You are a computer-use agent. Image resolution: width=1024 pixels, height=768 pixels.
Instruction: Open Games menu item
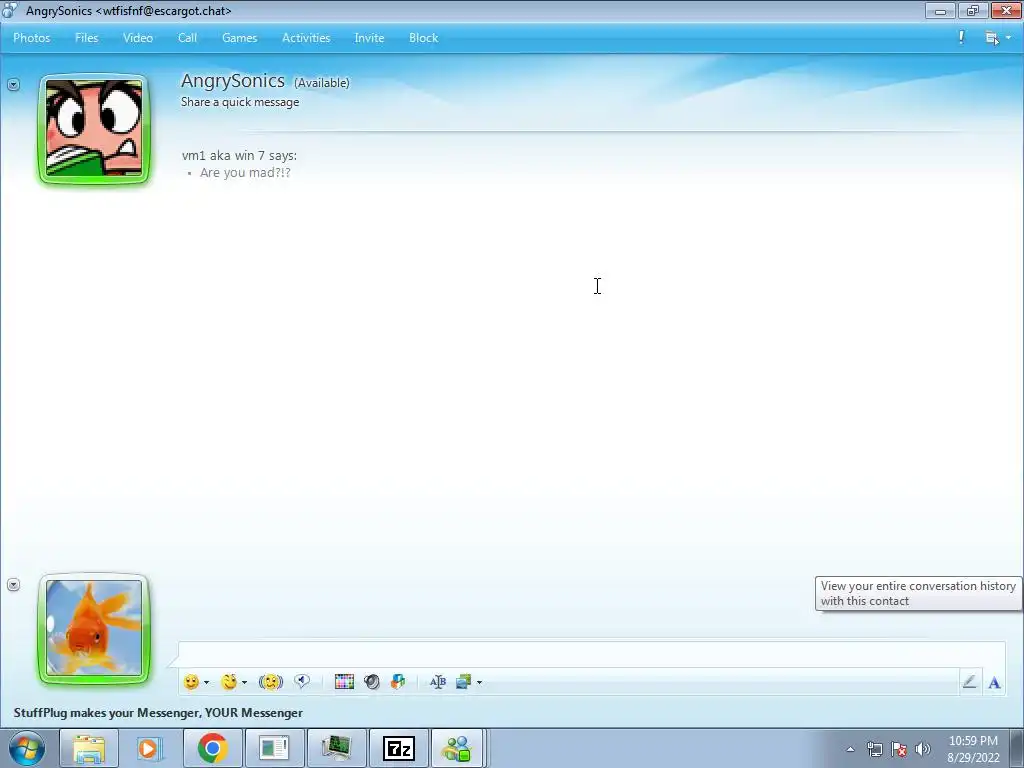pos(240,38)
